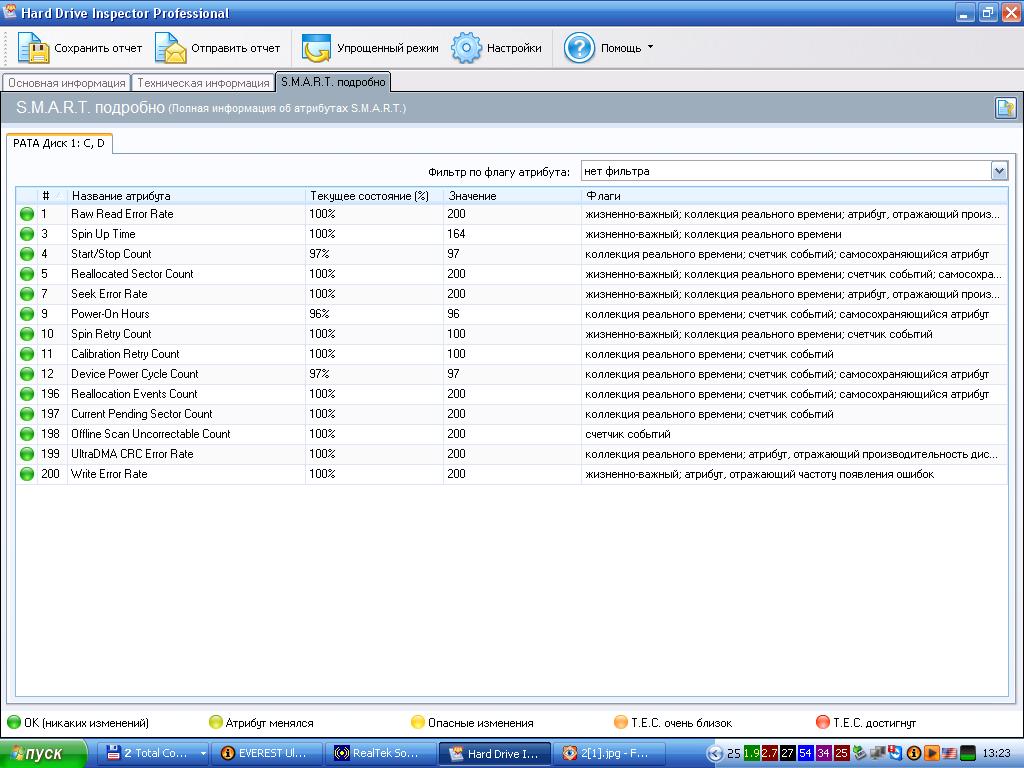Click green status icon for Write Error Rate
Screen dimensions: 1024x768
(27, 474)
